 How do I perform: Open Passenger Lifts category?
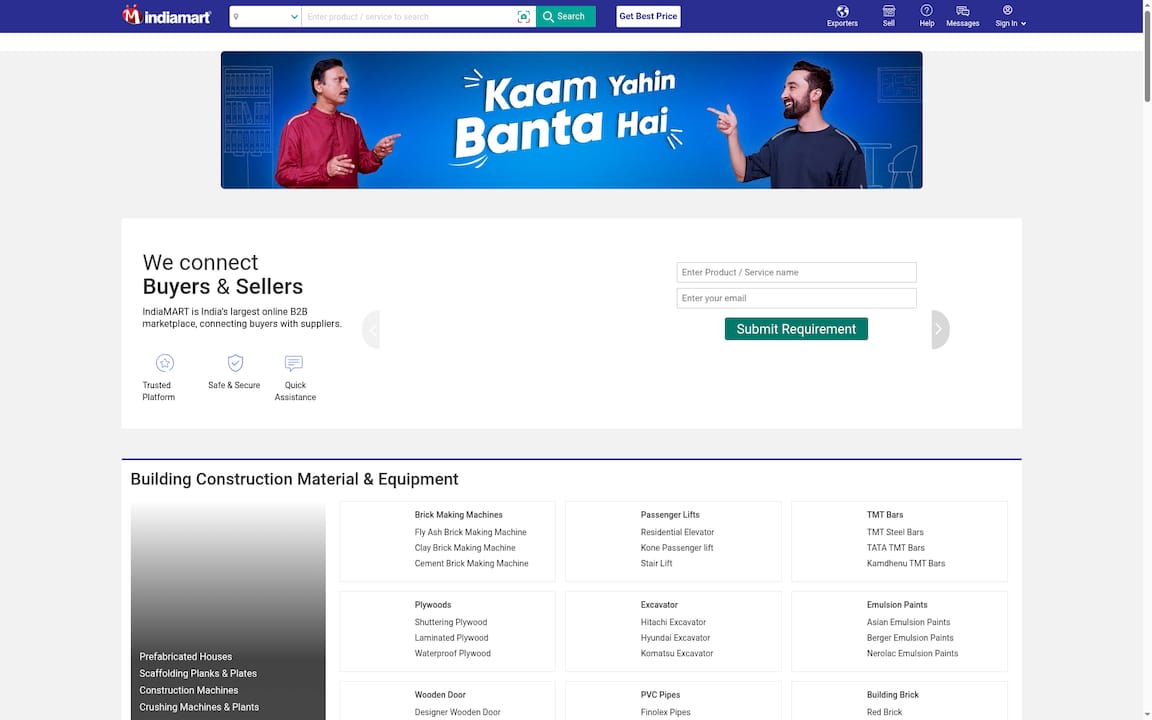click(669, 515)
